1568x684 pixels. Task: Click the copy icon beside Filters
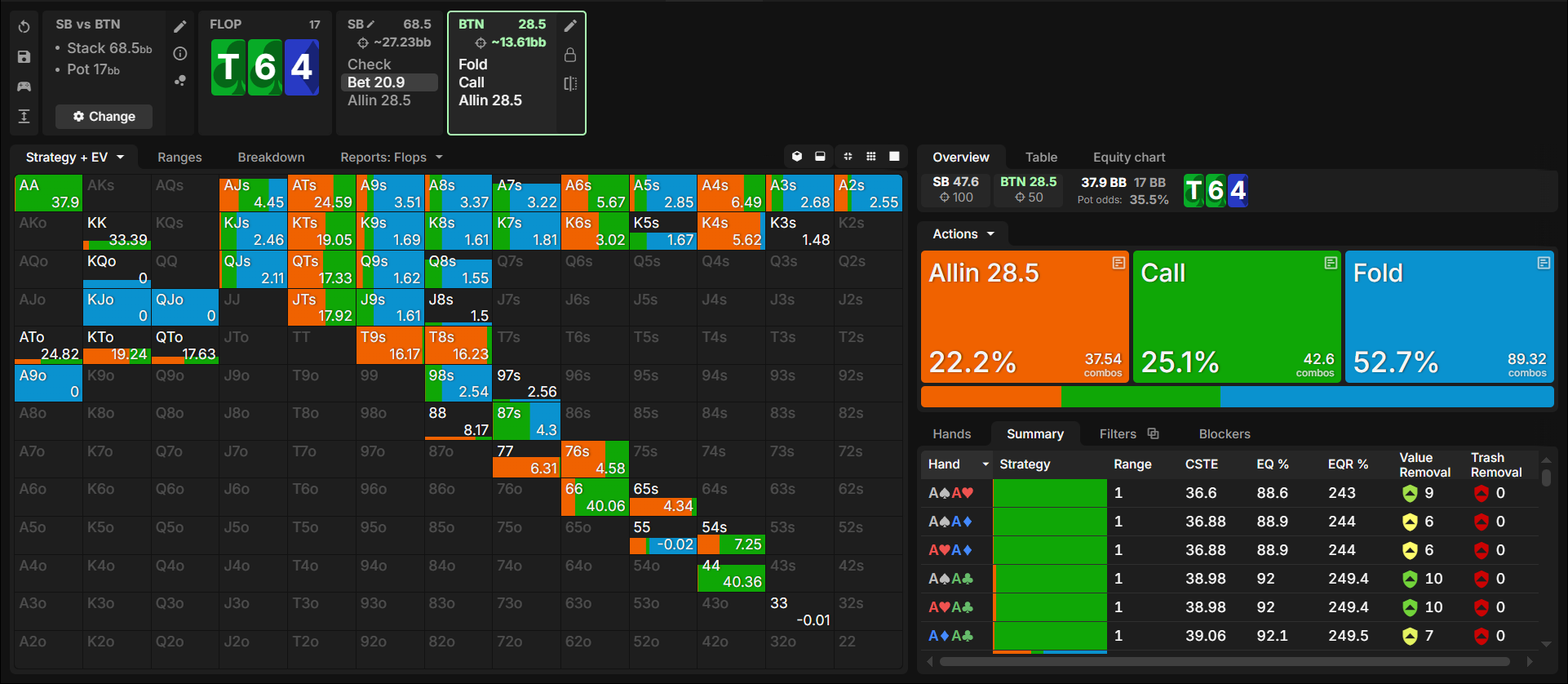1153,433
